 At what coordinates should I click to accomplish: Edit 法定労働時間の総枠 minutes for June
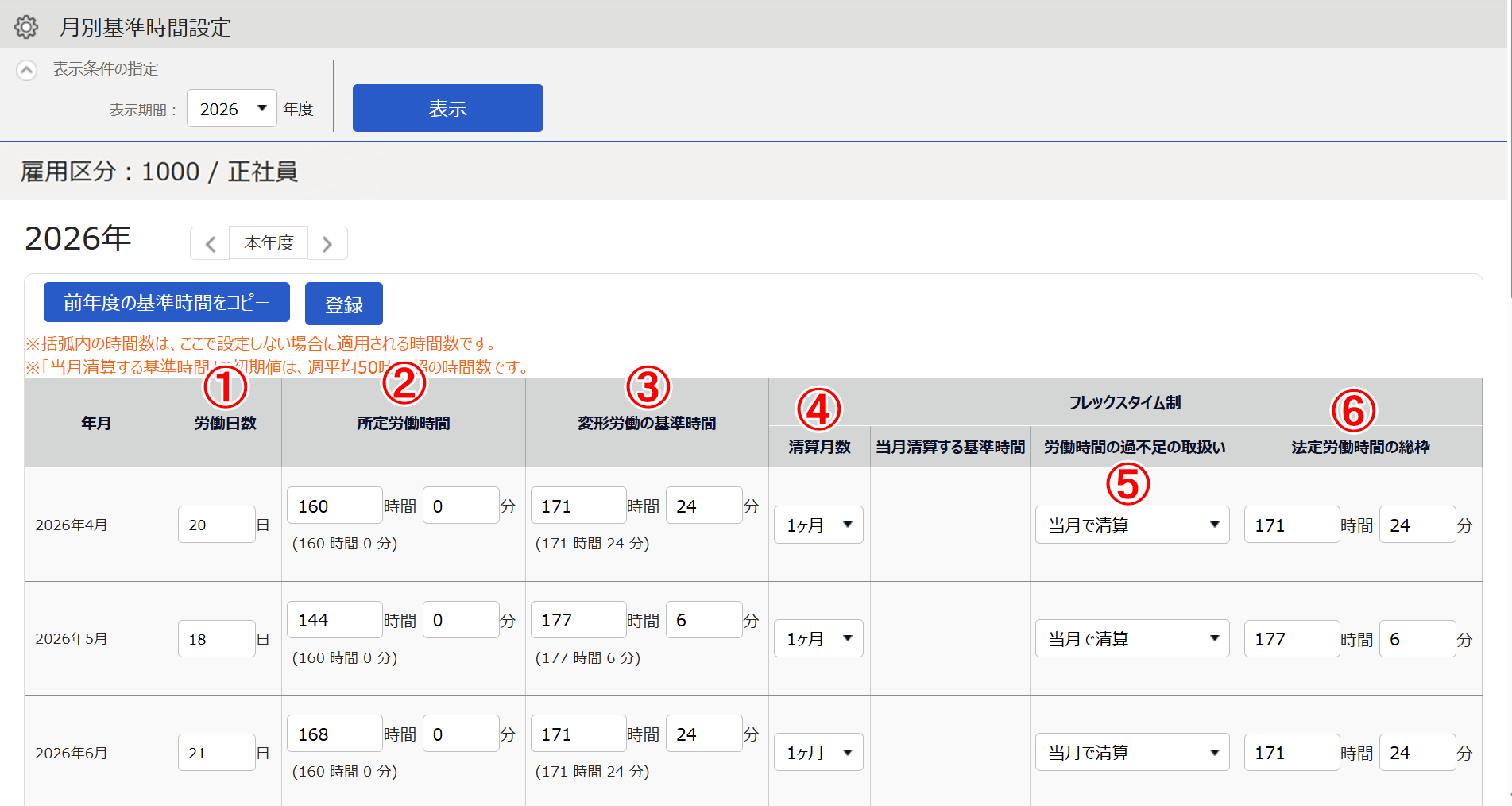click(x=1417, y=753)
